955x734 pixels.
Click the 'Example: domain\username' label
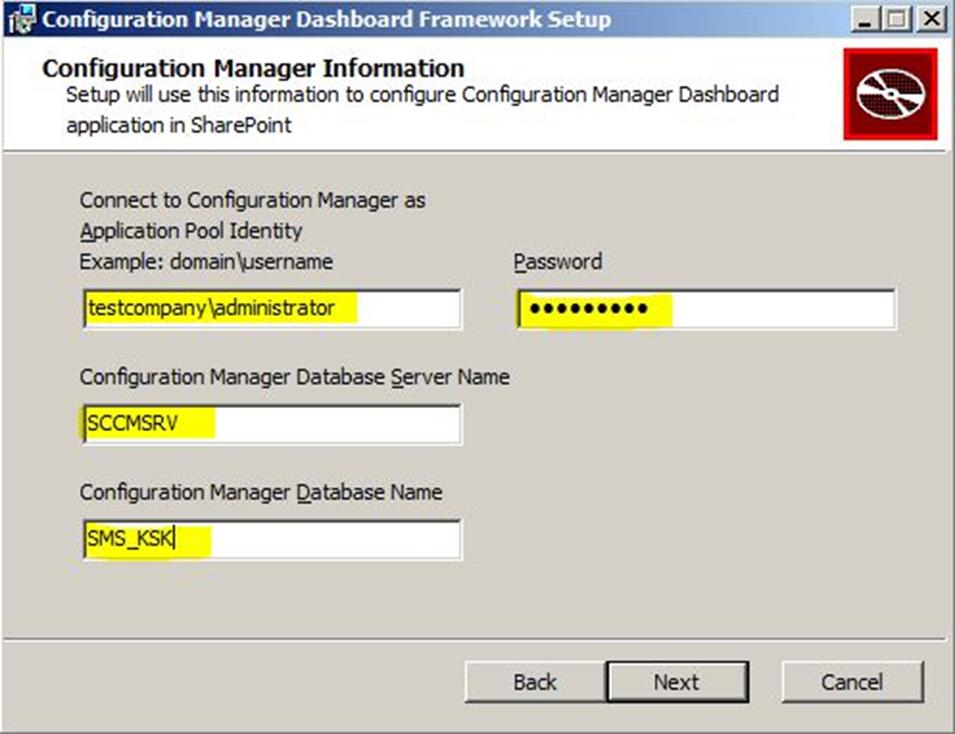pos(206,262)
